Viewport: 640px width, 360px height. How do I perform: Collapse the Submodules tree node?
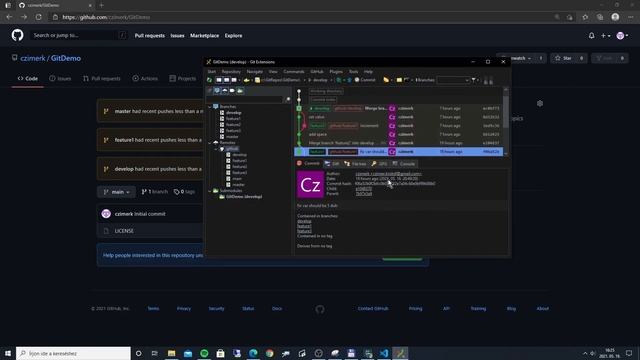210,191
